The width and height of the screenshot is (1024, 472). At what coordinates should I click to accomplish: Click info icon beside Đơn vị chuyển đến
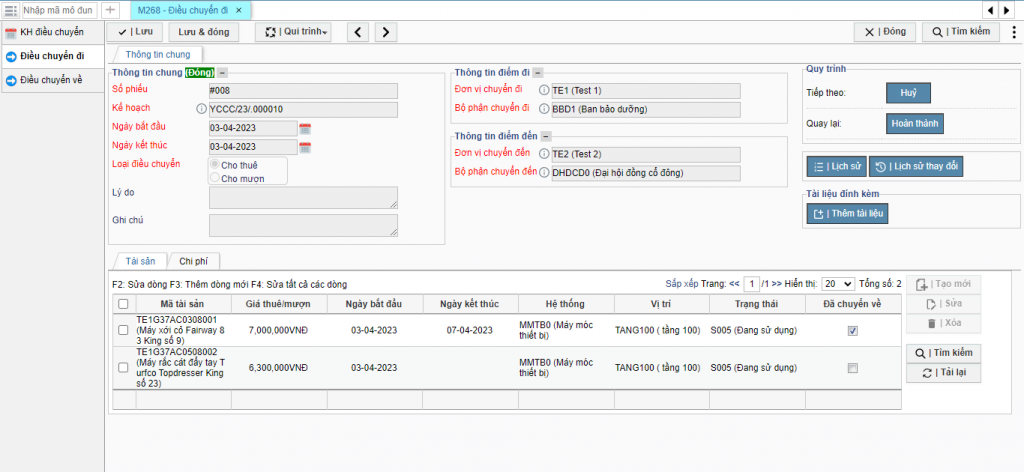click(544, 154)
